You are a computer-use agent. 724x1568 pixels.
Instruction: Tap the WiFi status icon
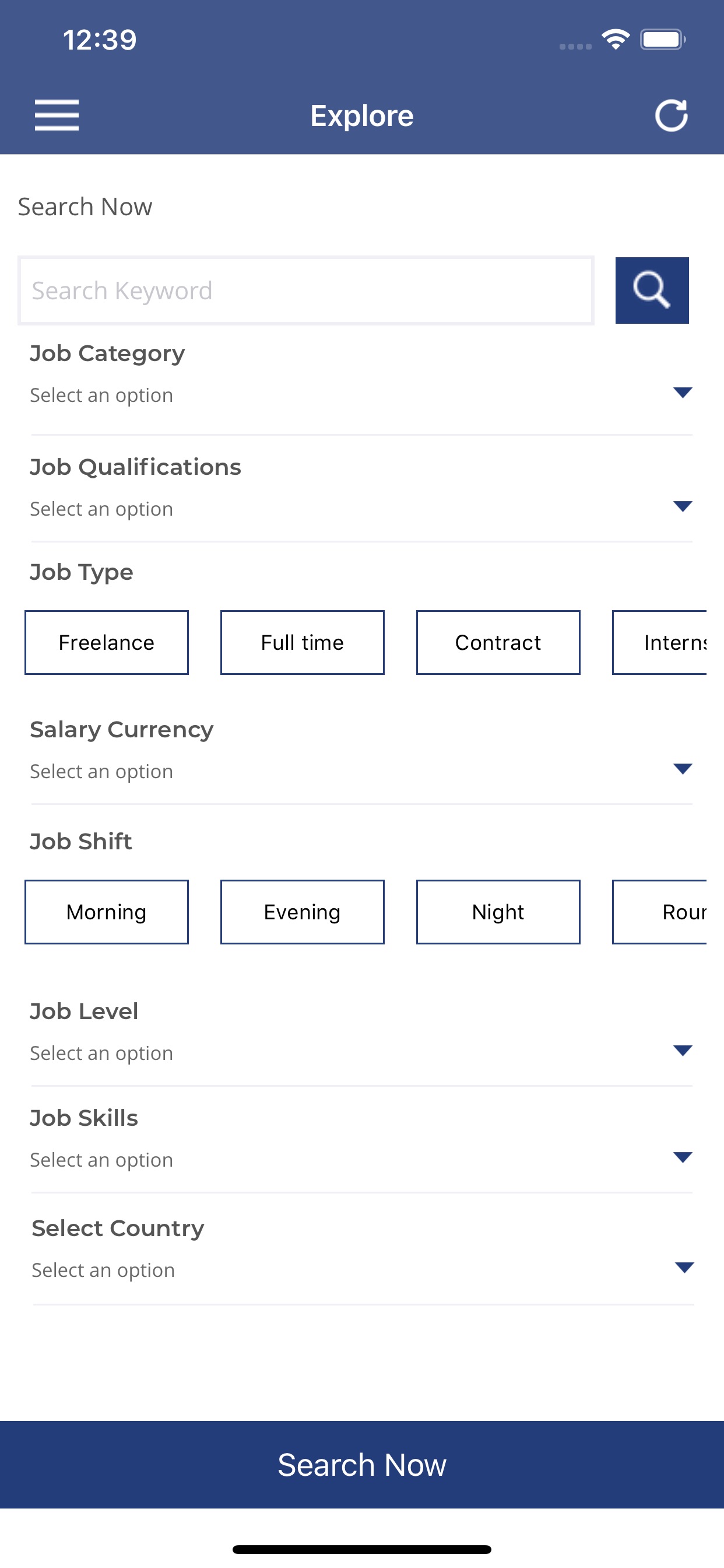tap(615, 40)
